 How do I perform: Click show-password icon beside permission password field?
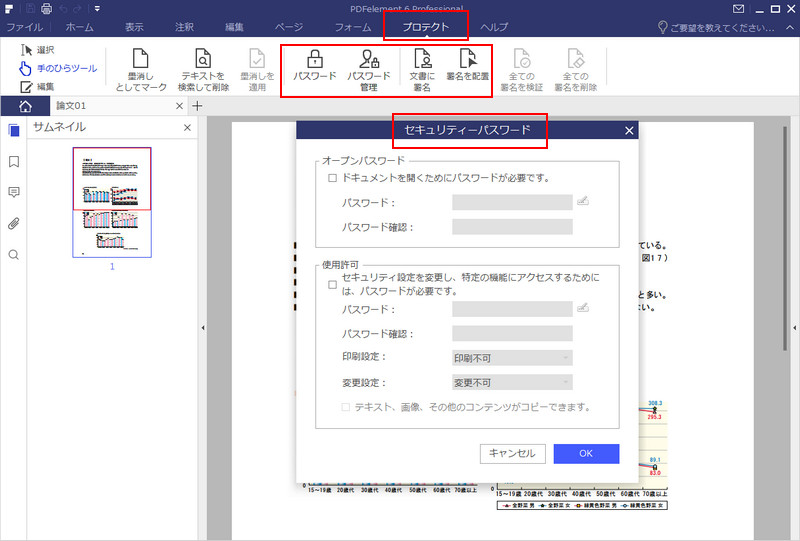pyautogui.click(x=583, y=308)
